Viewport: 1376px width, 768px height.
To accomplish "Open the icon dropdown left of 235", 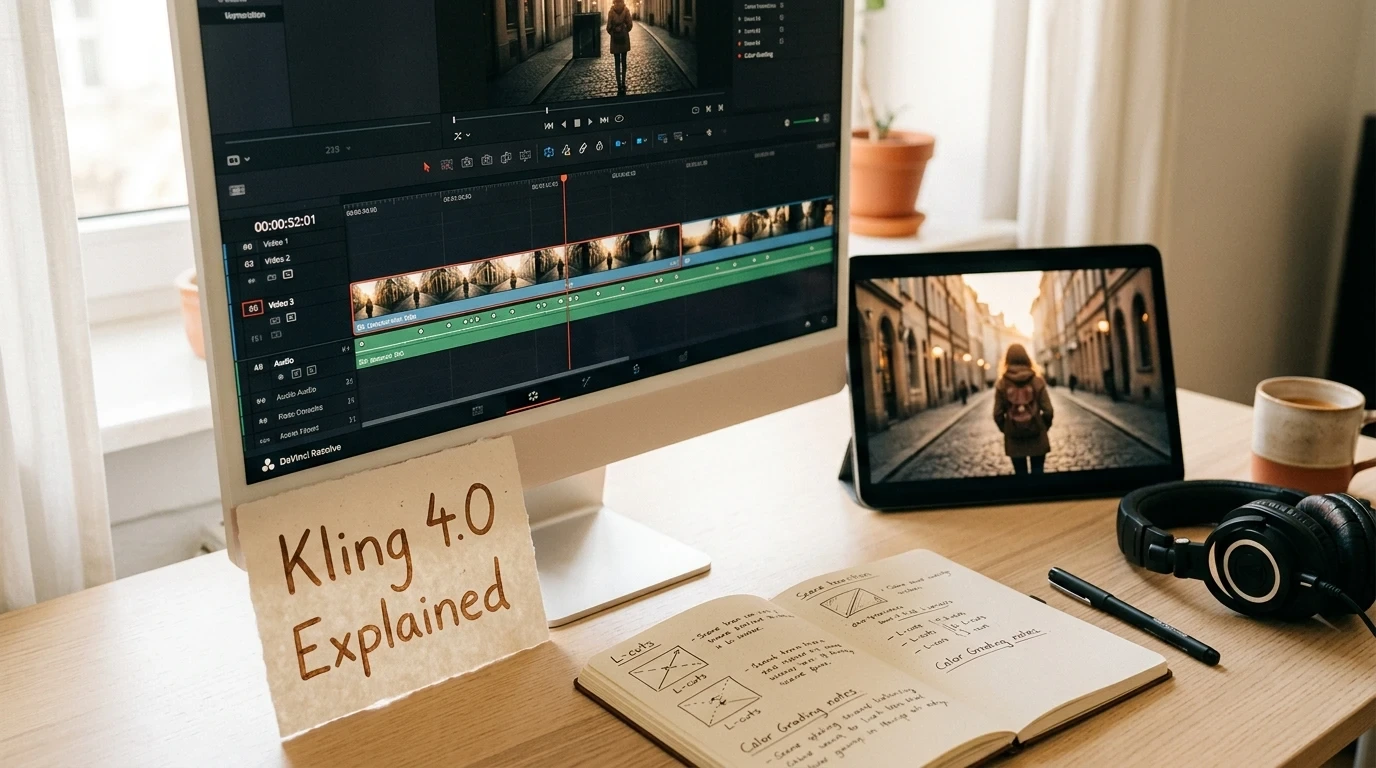I will (x=238, y=159).
